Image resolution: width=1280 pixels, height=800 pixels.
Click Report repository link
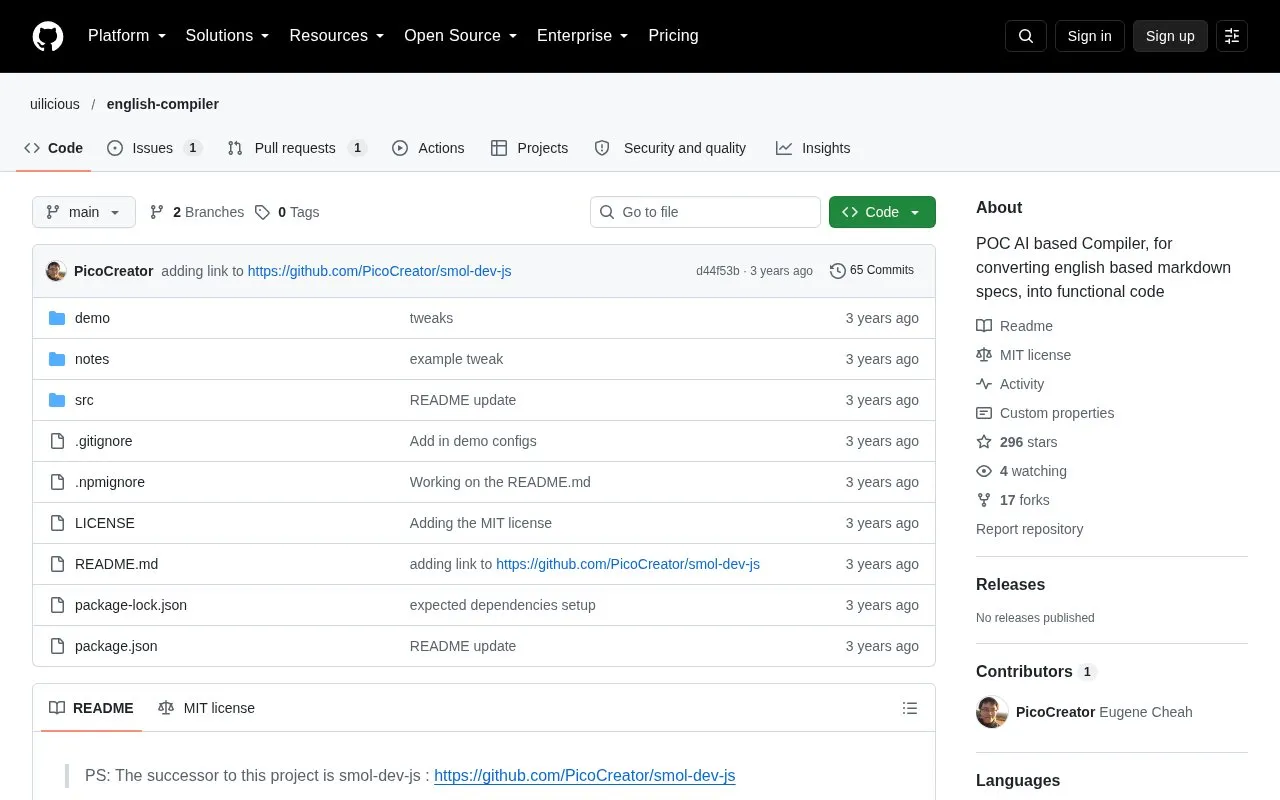tap(1029, 529)
